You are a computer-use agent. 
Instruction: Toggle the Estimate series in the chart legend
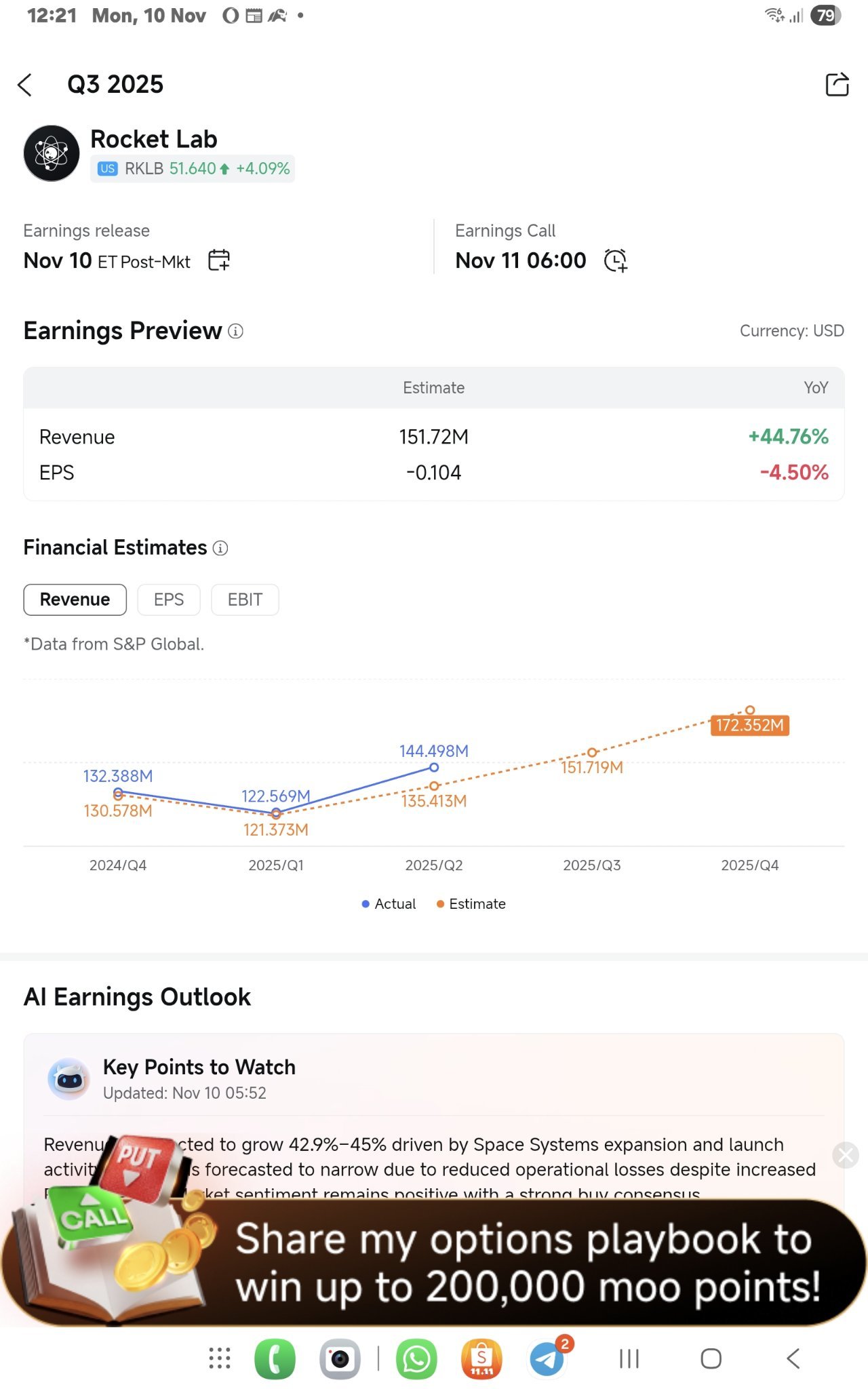(471, 904)
